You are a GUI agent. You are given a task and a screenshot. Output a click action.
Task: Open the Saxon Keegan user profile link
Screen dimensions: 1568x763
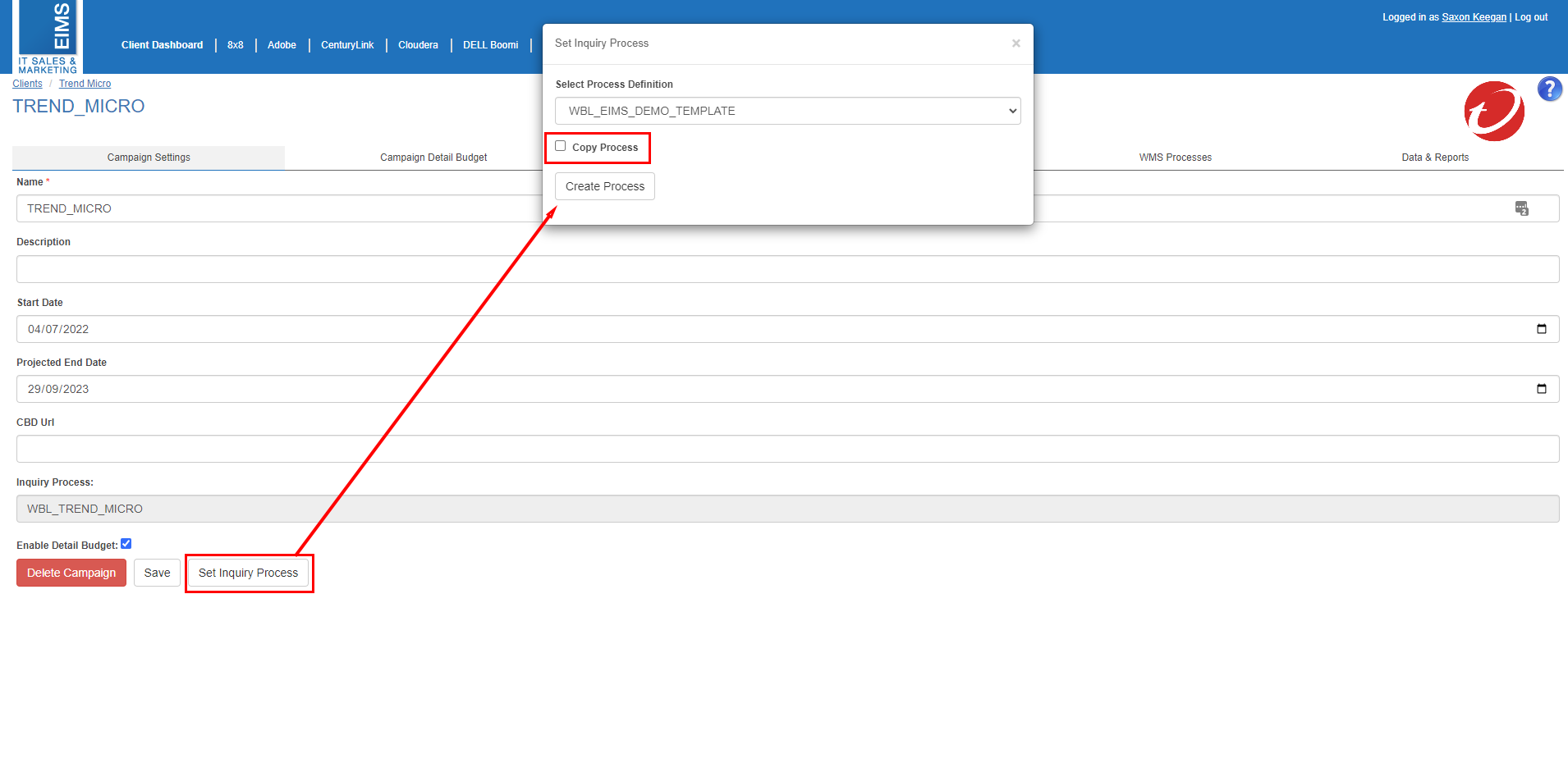pos(1474,17)
